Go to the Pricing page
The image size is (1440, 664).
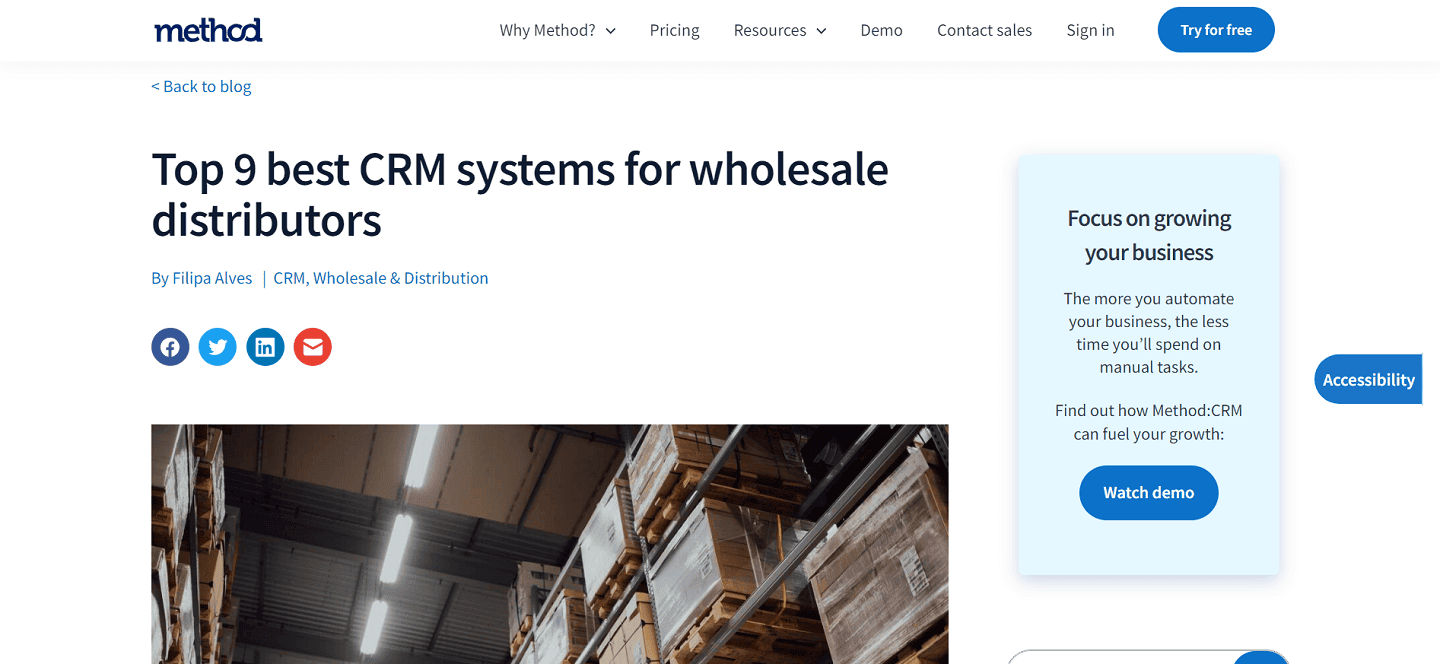point(674,30)
